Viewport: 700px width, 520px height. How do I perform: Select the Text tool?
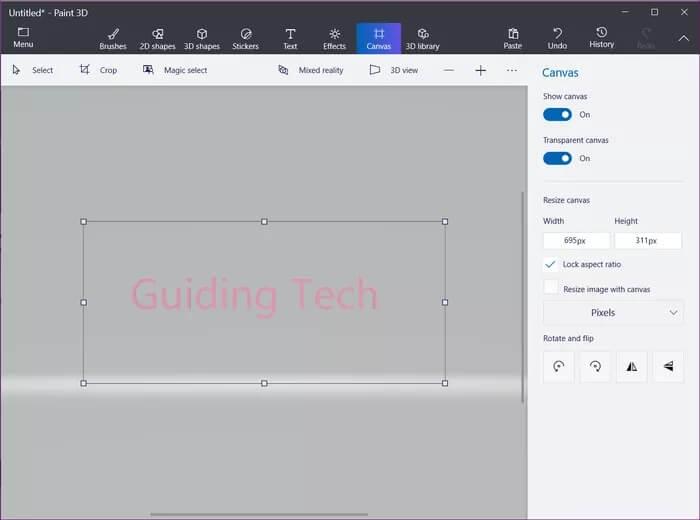click(290, 39)
